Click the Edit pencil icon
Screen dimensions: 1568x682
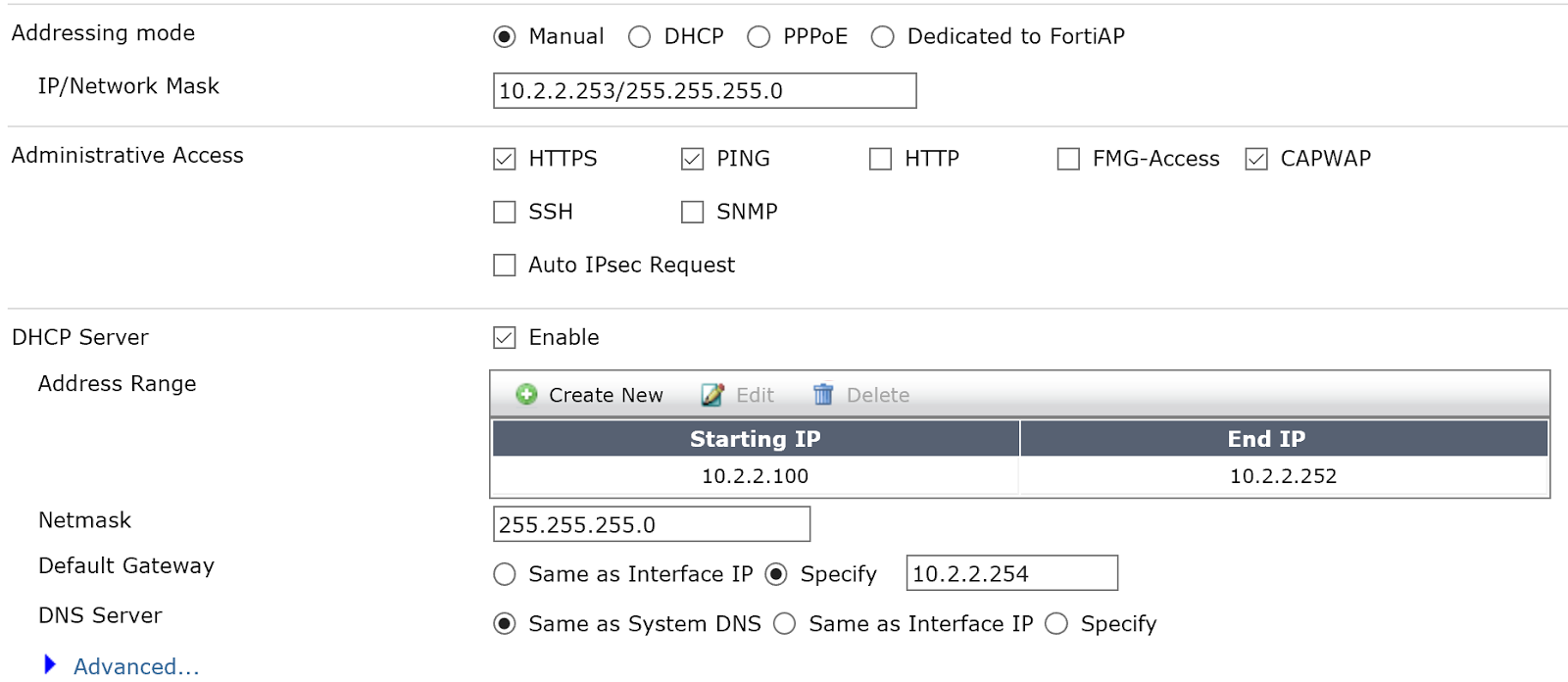click(x=712, y=394)
